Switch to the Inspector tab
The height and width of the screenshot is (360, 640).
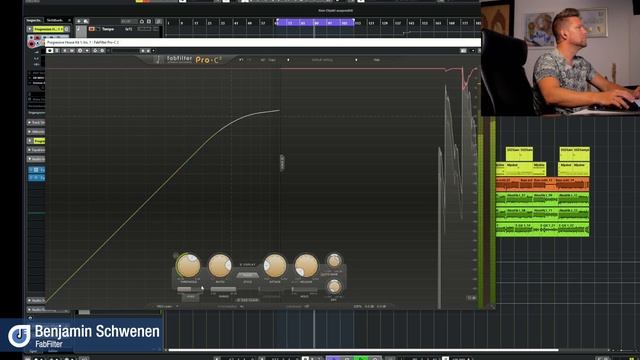pos(33,20)
